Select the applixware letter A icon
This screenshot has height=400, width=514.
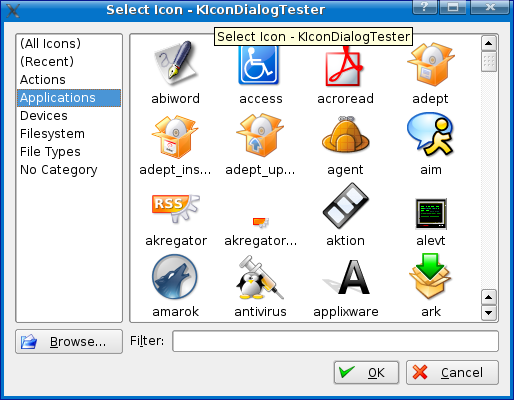[x=347, y=277]
